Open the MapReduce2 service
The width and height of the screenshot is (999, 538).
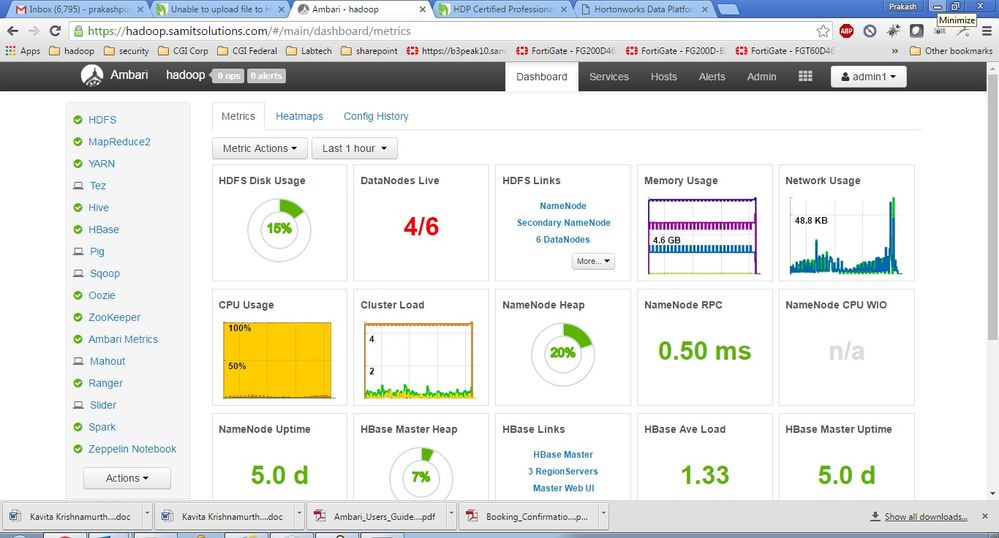tap(119, 142)
